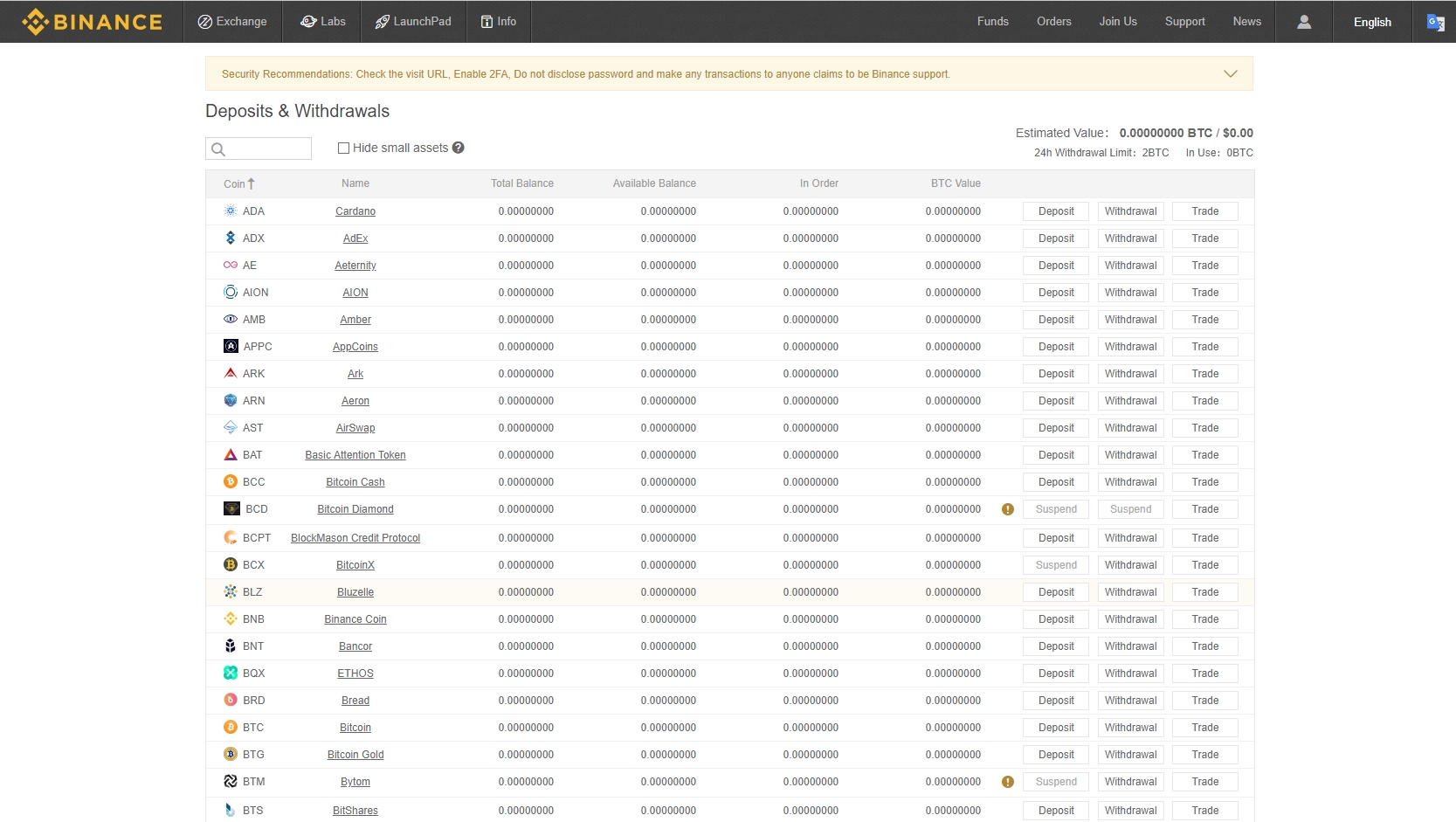The width and height of the screenshot is (1456, 822).
Task: Open the Funds menu
Action: click(992, 22)
